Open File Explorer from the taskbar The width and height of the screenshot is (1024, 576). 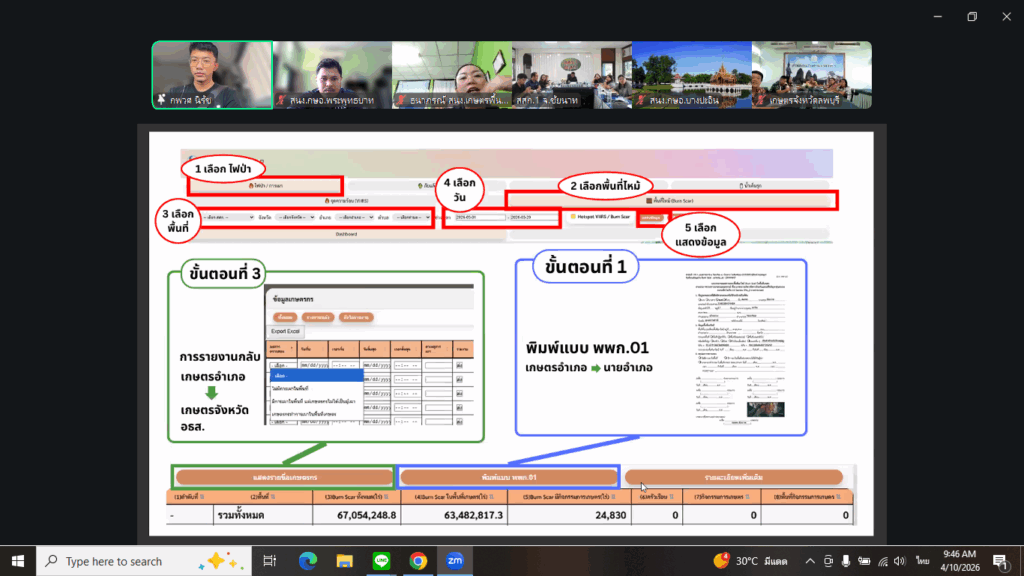pos(344,561)
